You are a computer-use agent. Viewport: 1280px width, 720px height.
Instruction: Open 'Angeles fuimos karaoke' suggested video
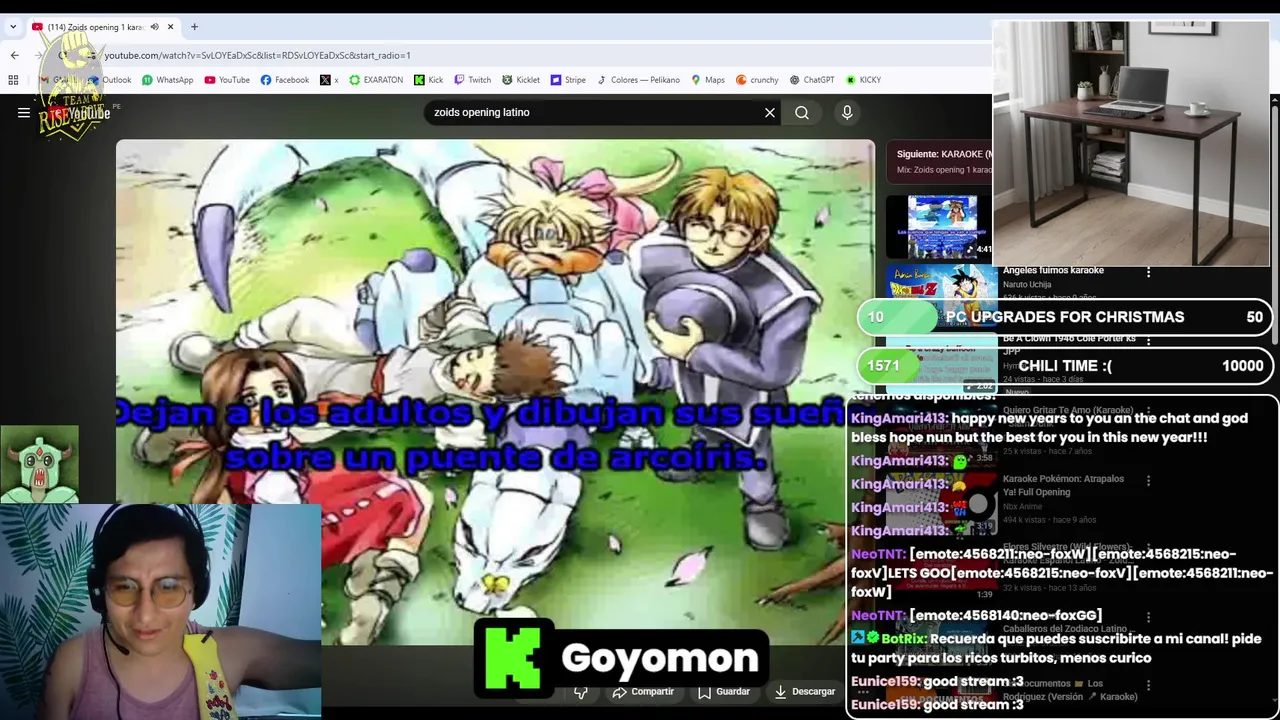[1053, 270]
